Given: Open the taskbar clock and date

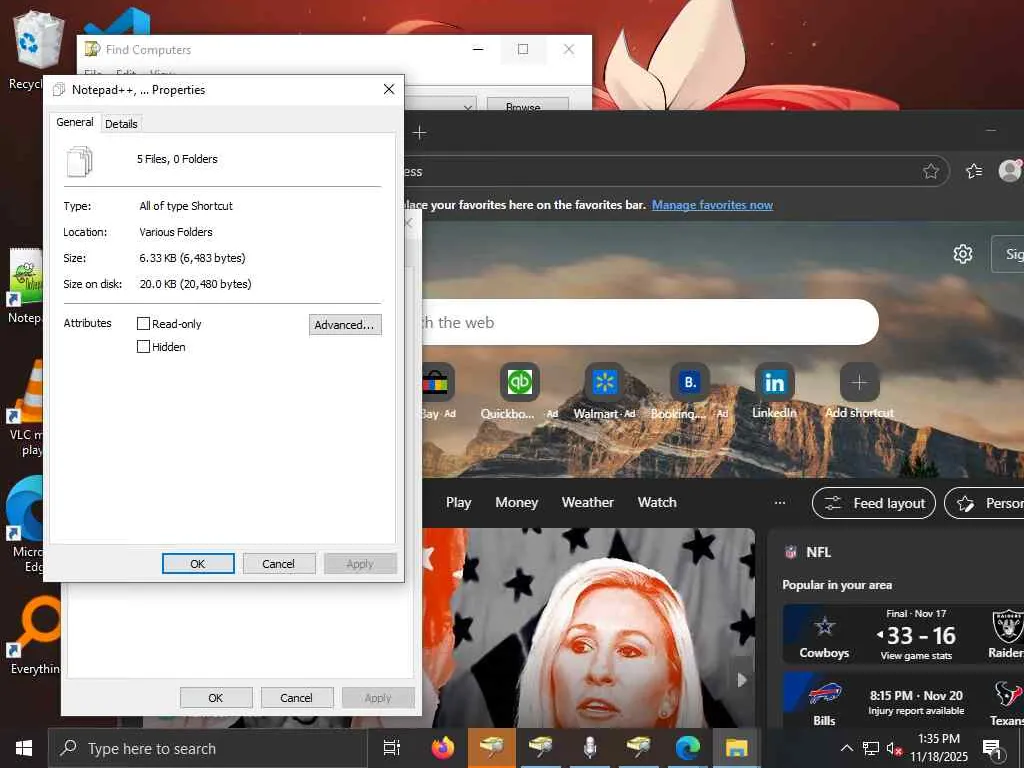Looking at the screenshot, I should point(938,748).
